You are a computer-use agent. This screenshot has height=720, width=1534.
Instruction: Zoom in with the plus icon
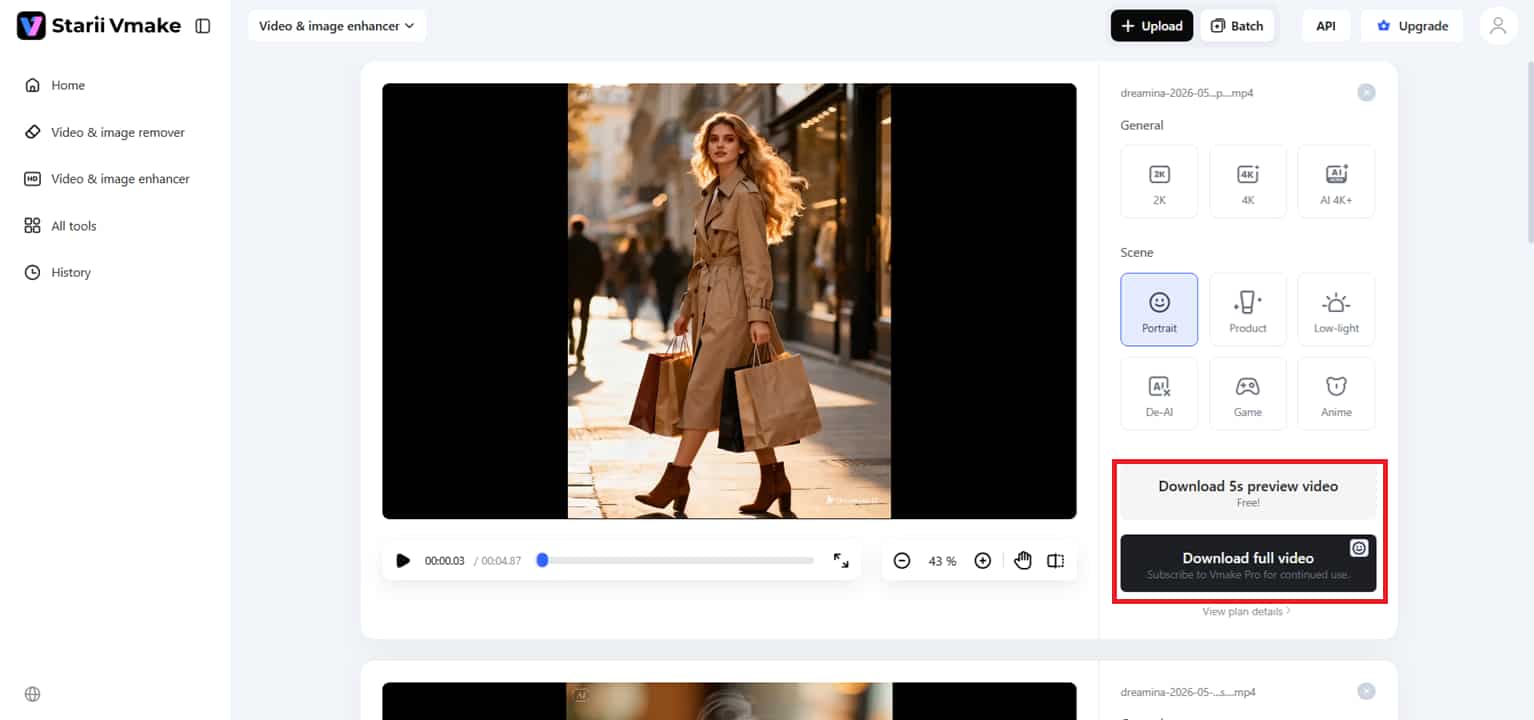click(983, 561)
